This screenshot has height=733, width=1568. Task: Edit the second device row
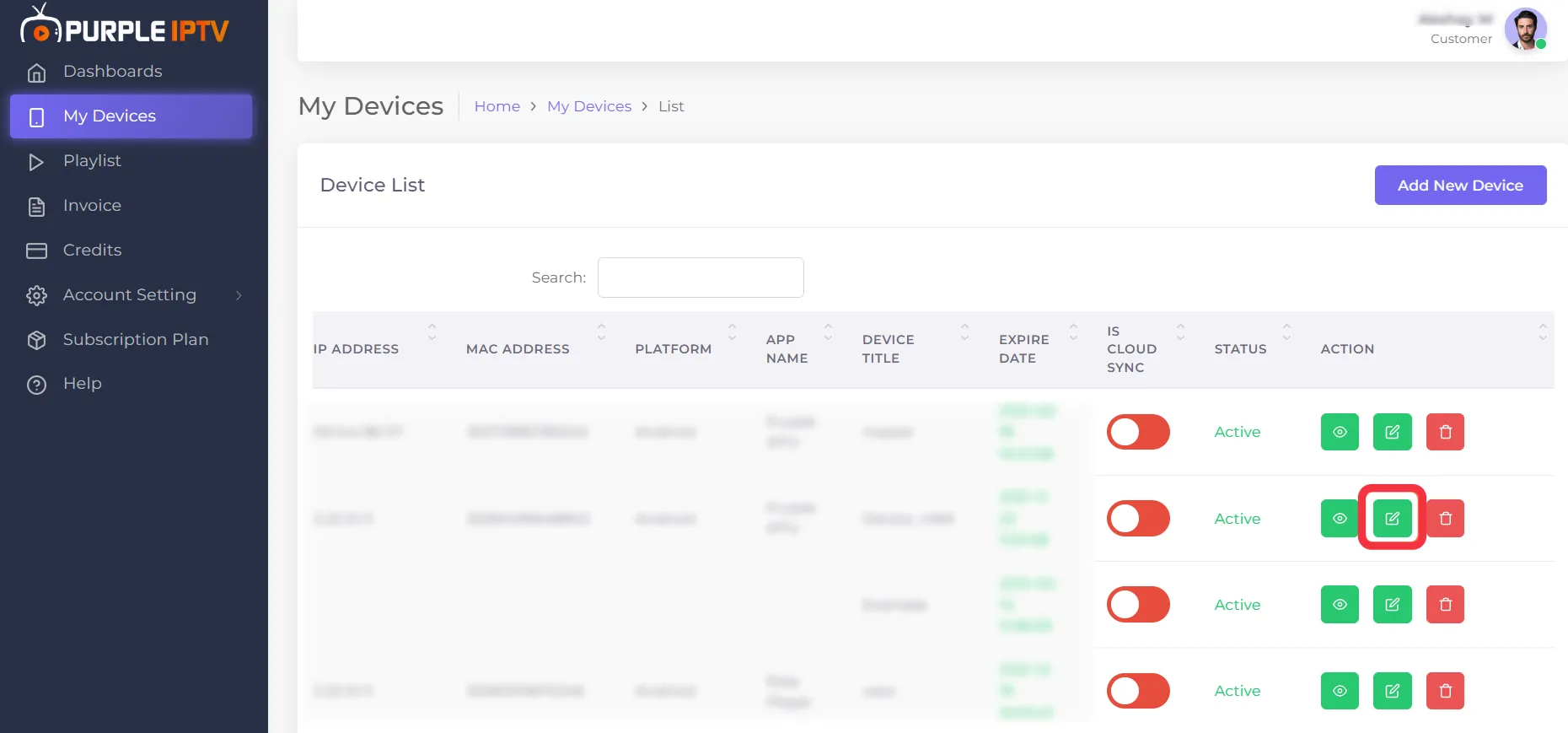click(x=1393, y=518)
